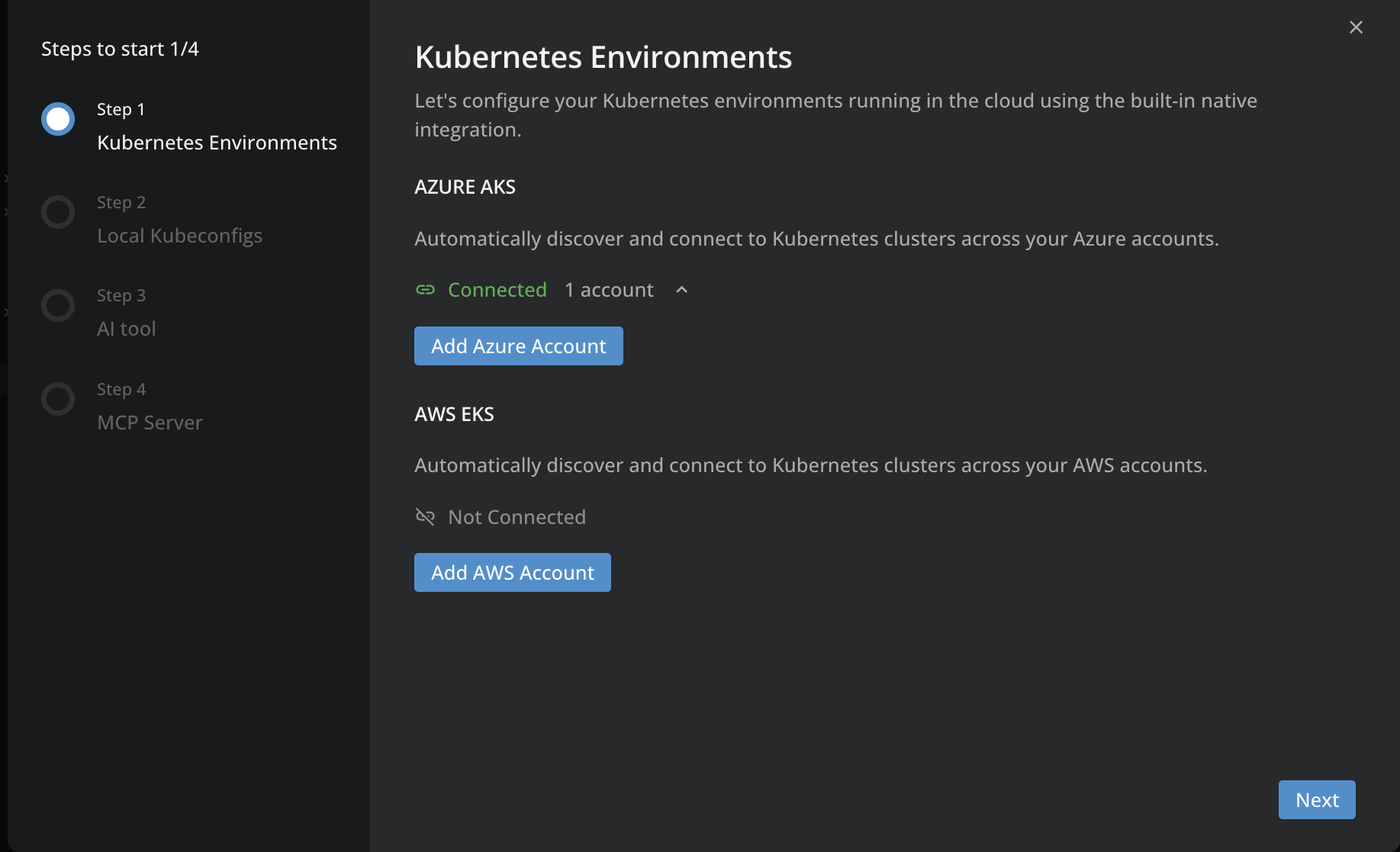Click 'Steps to start 1/4' header
1400x852 pixels.
pyautogui.click(x=120, y=49)
